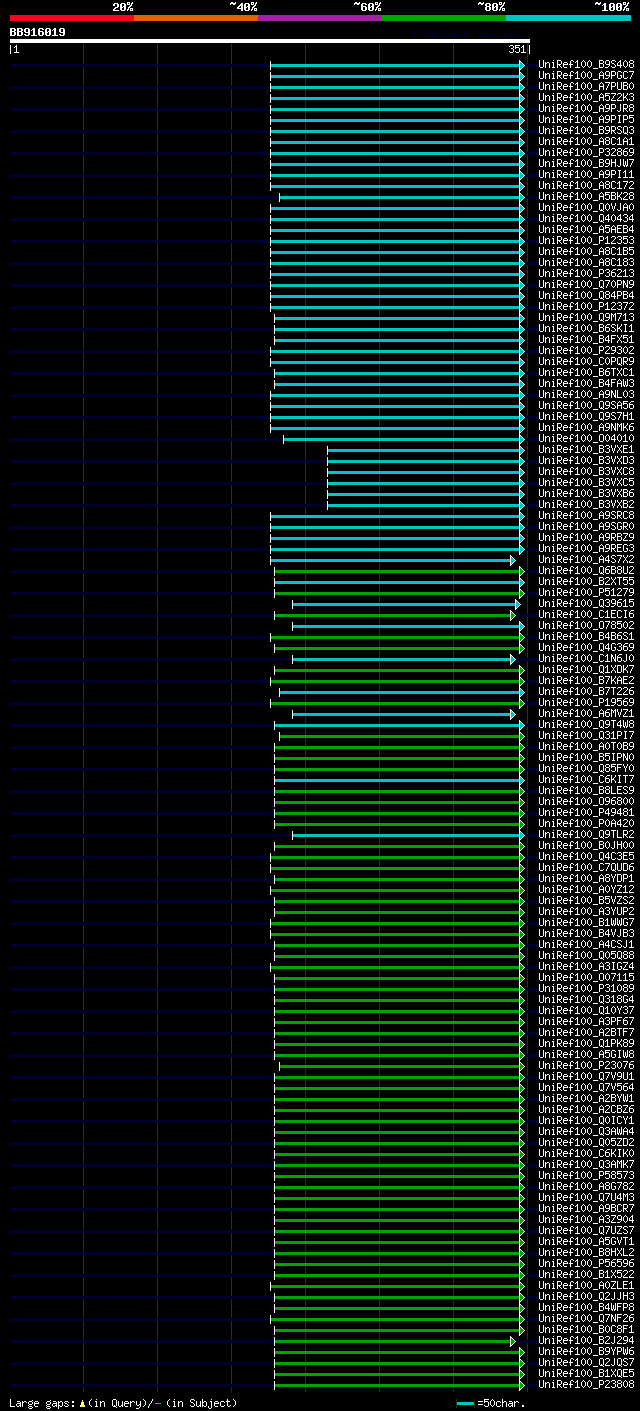
Task: Select hit UniRef100_C1N6J0
Action: click(586, 659)
